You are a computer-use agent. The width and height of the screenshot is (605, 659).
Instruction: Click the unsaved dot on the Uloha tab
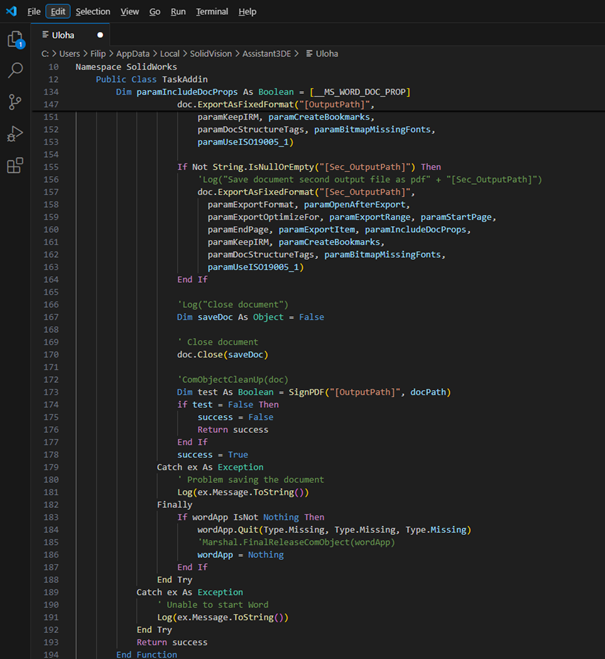100,35
